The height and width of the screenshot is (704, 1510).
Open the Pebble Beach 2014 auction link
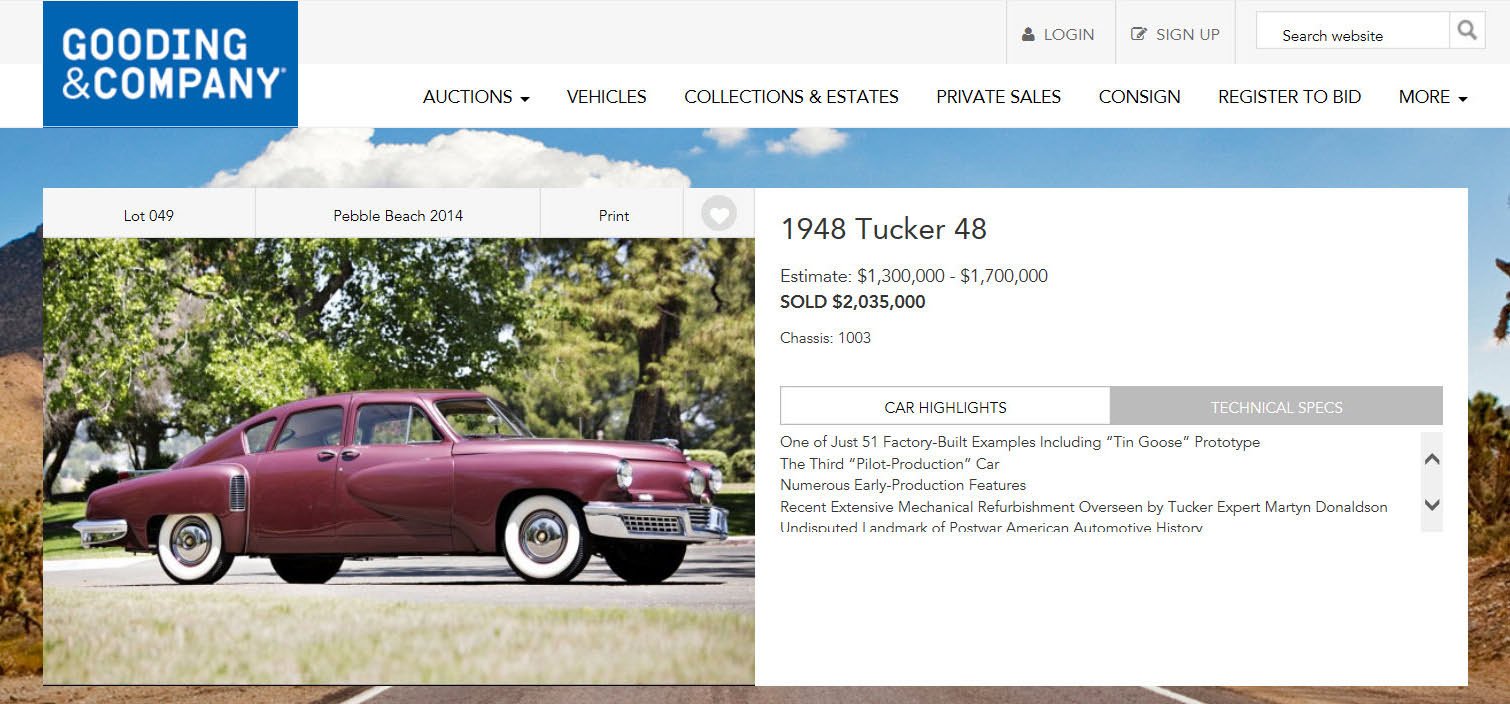pyautogui.click(x=398, y=214)
